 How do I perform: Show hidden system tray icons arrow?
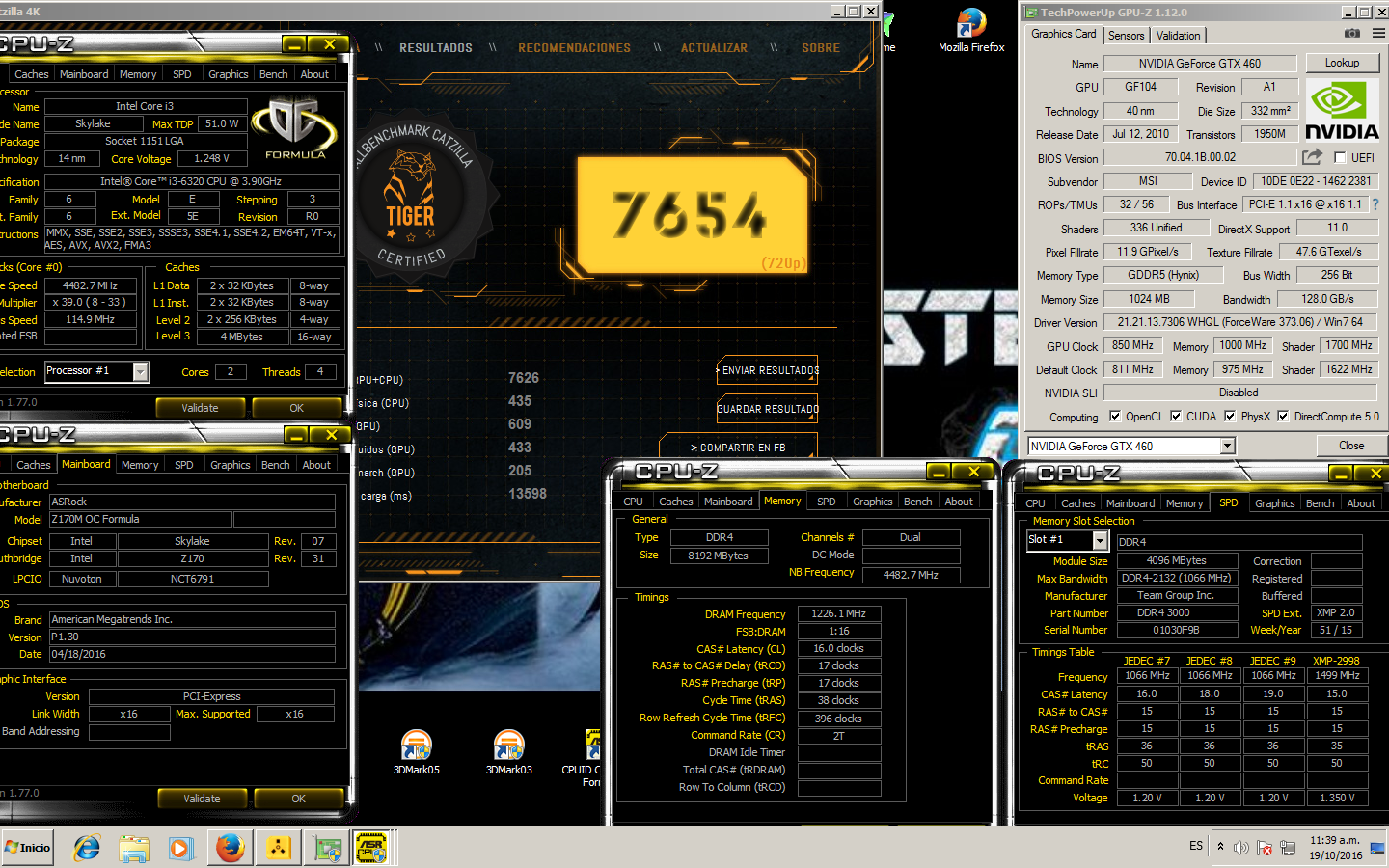(1220, 846)
